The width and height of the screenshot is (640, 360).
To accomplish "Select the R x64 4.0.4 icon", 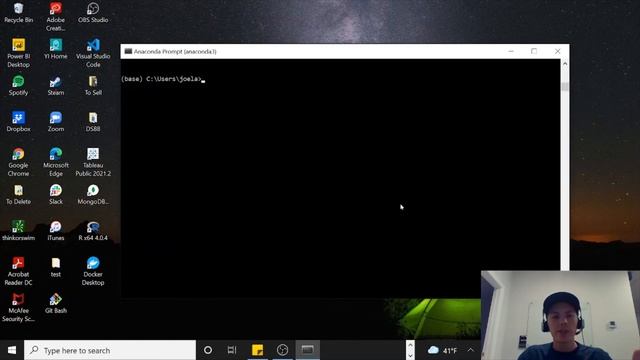I will 93,231.
